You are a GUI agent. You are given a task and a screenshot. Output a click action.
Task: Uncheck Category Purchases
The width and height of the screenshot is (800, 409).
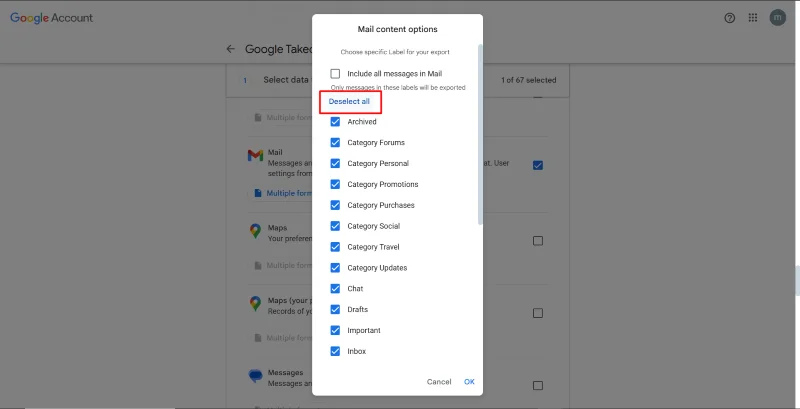(x=335, y=205)
